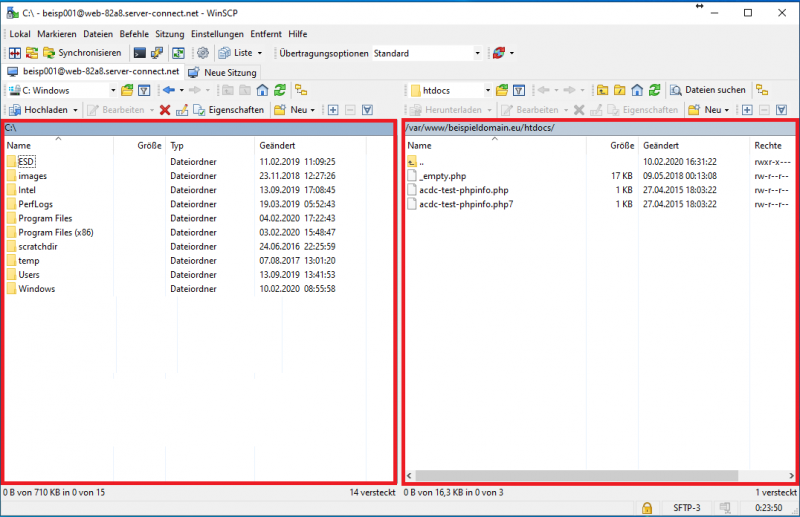Click the select files plus icon in local toolbar
The image size is (800, 517).
pos(333,110)
